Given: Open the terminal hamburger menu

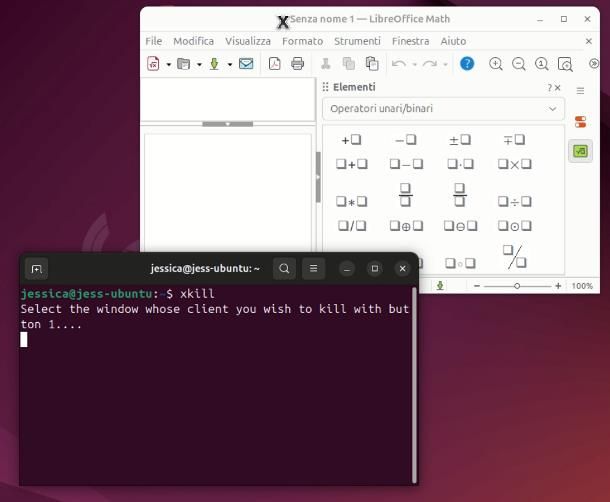Looking at the screenshot, I should point(313,269).
